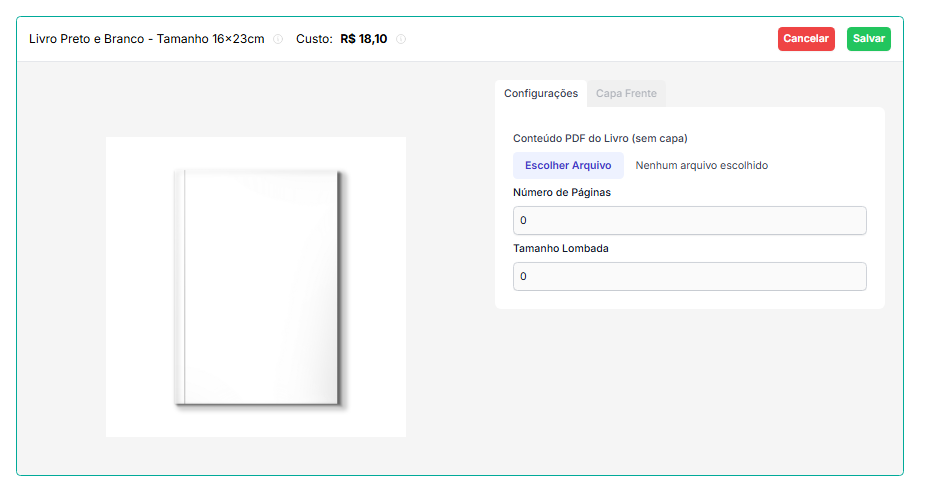Open the Capa Frente tab

point(626,93)
